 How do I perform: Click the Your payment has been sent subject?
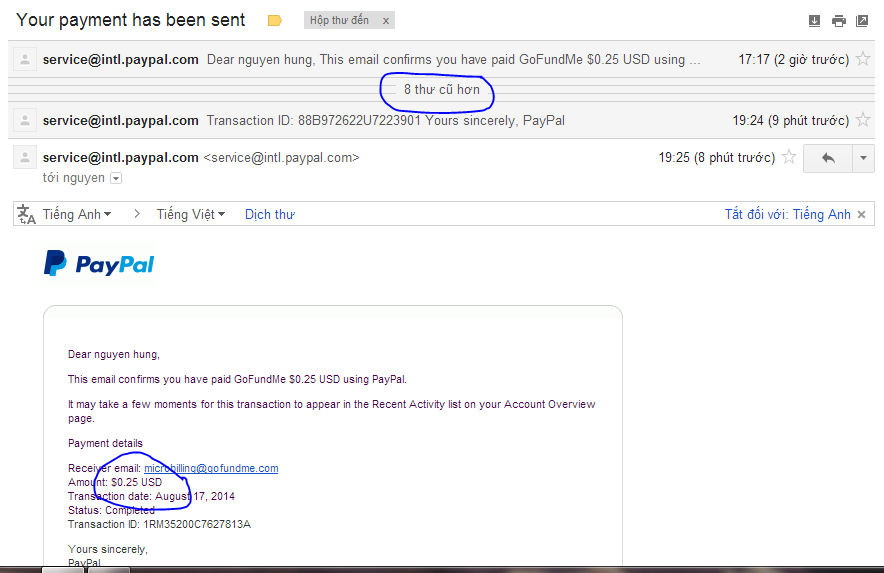point(131,20)
